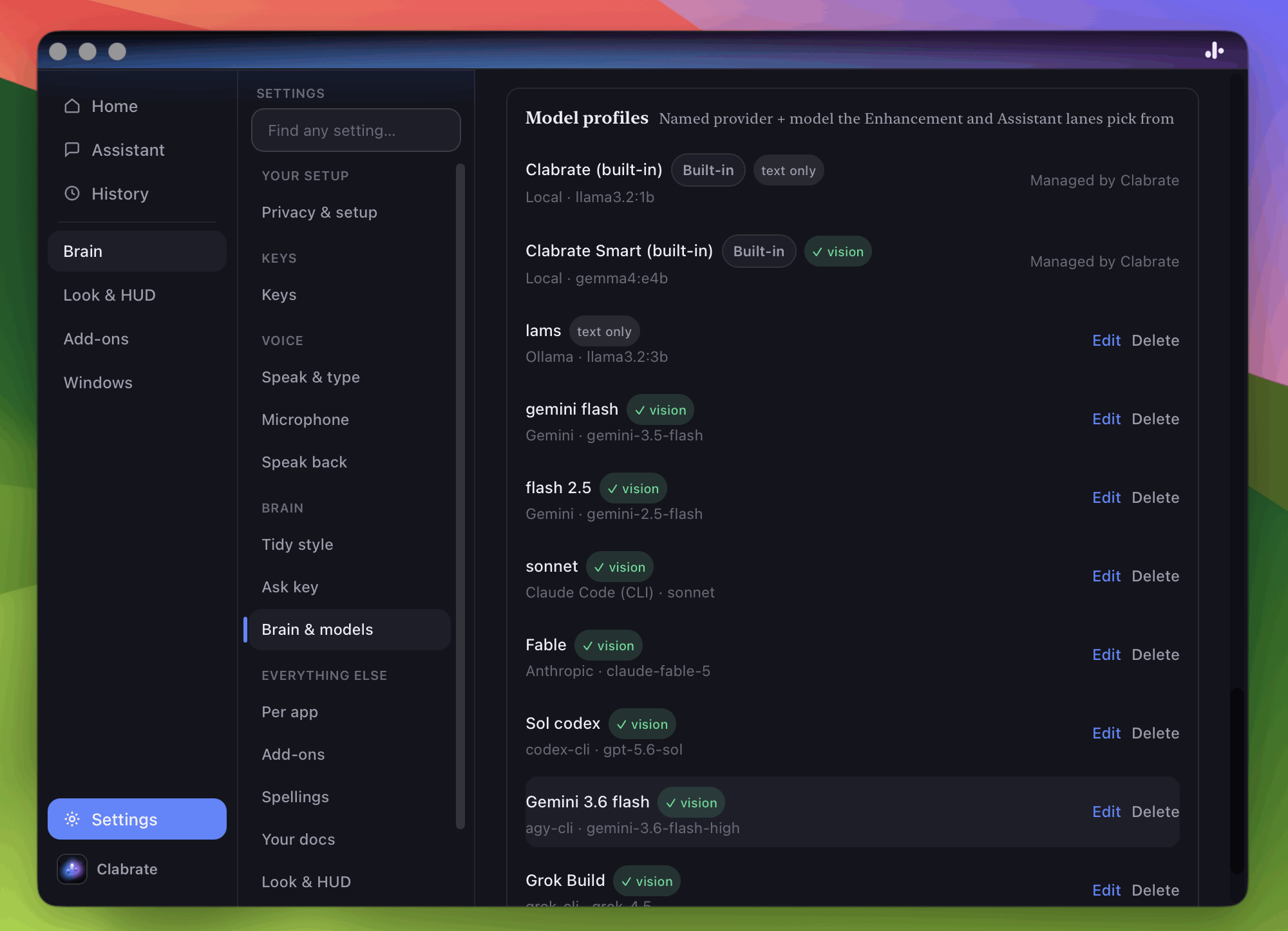
Task: Open the Assistant page
Action: pyautogui.click(x=137, y=150)
